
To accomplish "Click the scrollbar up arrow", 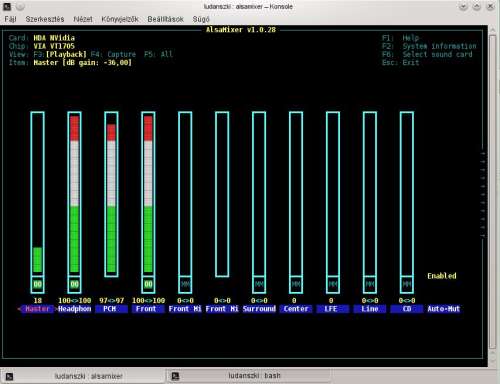I will (x=493, y=30).
